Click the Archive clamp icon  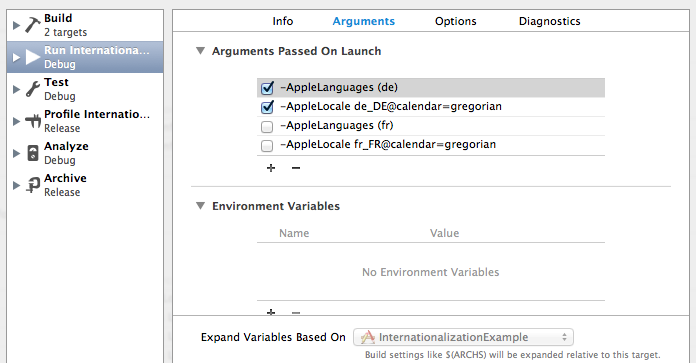tap(33, 185)
